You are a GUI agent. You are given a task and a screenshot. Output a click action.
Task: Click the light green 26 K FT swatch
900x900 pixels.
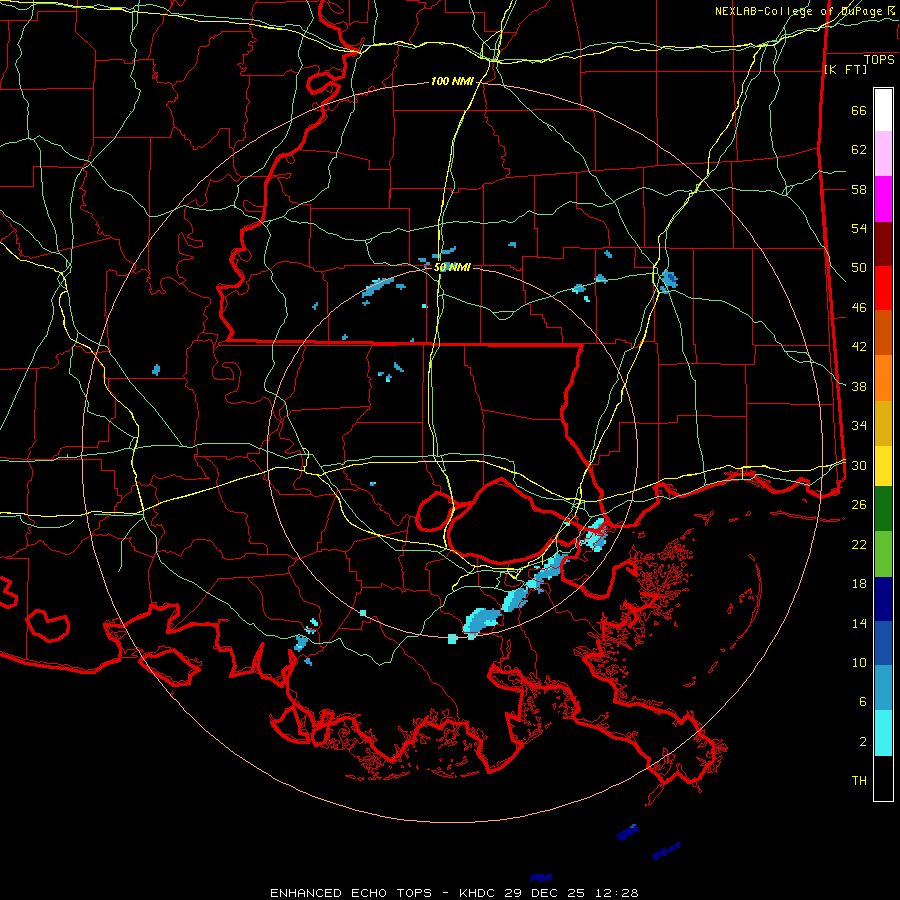point(883,554)
